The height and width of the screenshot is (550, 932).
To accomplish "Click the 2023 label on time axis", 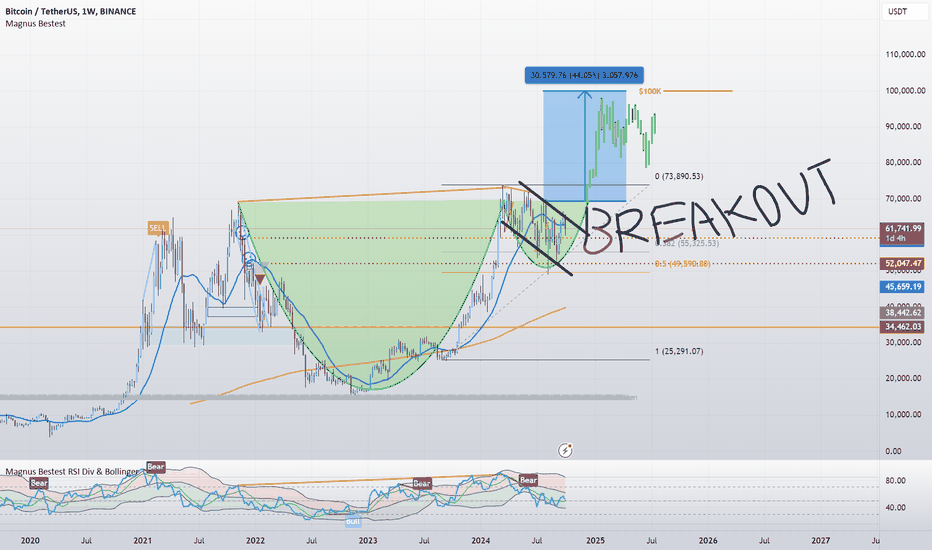I will pyautogui.click(x=368, y=540).
